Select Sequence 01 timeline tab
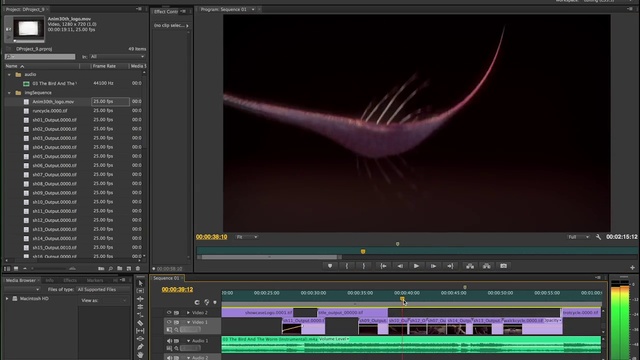Screen dimensions: 640x360 click(x=166, y=278)
